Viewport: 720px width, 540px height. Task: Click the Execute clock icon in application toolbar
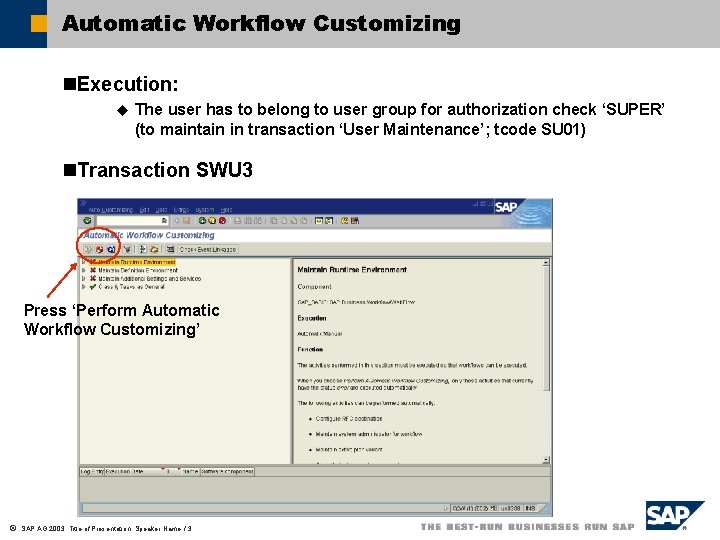coord(88,249)
